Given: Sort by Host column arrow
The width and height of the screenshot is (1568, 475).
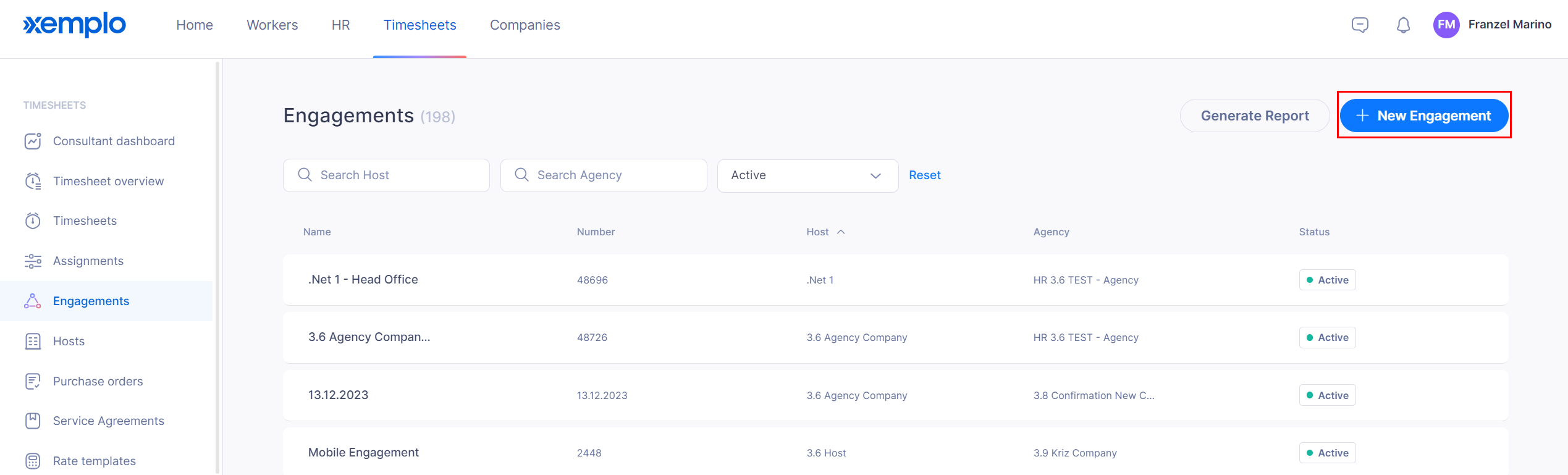Looking at the screenshot, I should (x=841, y=232).
